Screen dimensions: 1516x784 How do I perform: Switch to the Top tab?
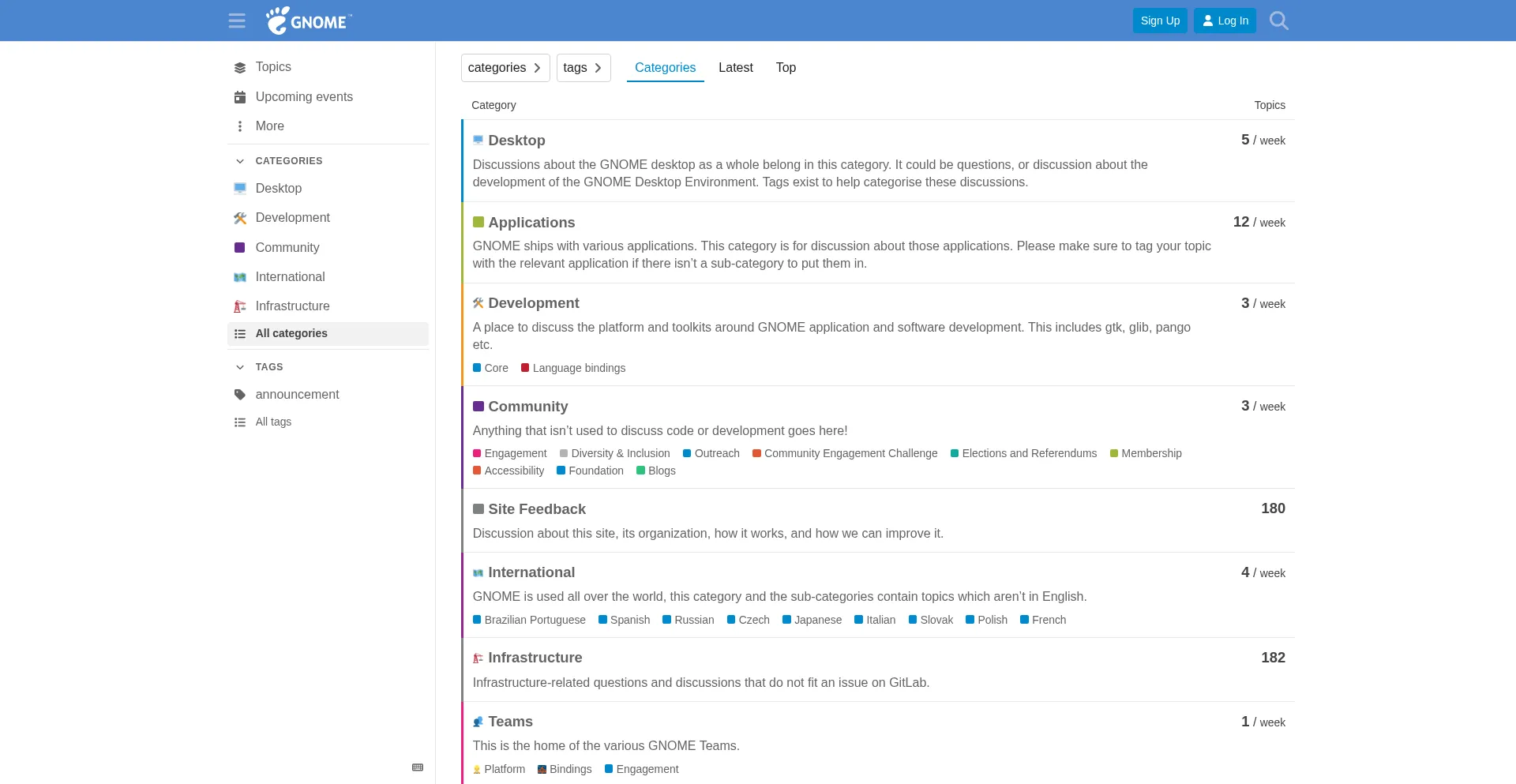[x=786, y=68]
